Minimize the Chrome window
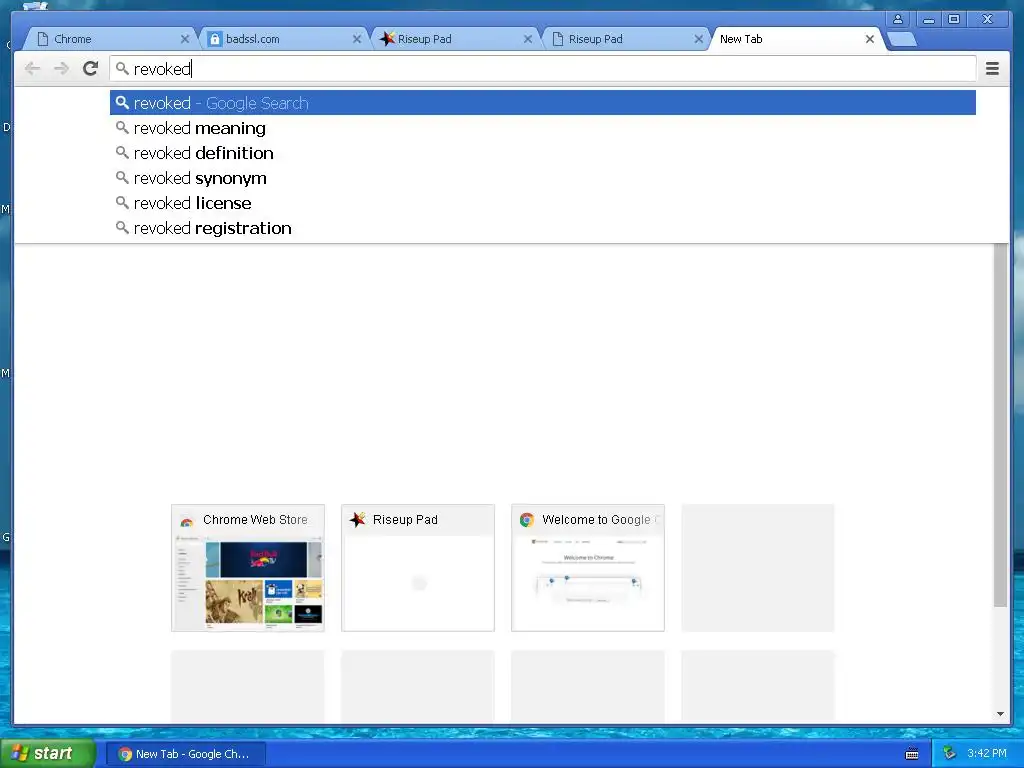The image size is (1024, 768). [928, 19]
